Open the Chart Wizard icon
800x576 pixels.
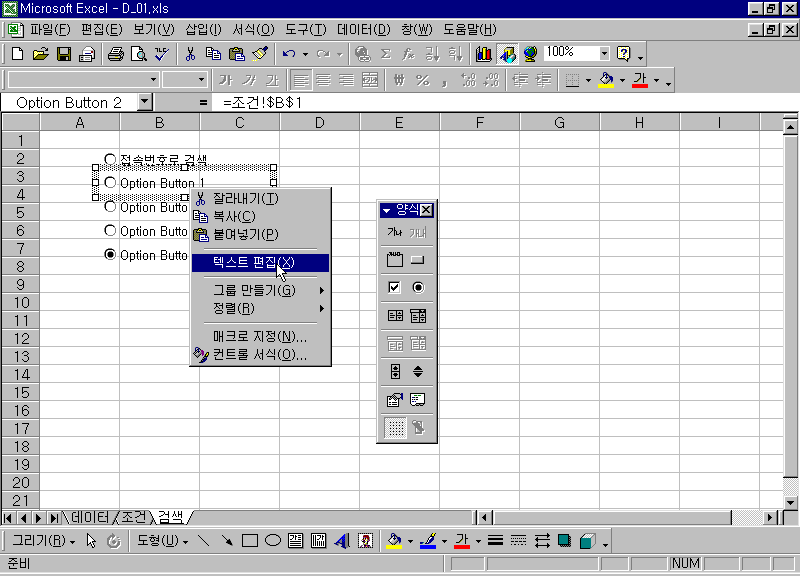[x=483, y=54]
